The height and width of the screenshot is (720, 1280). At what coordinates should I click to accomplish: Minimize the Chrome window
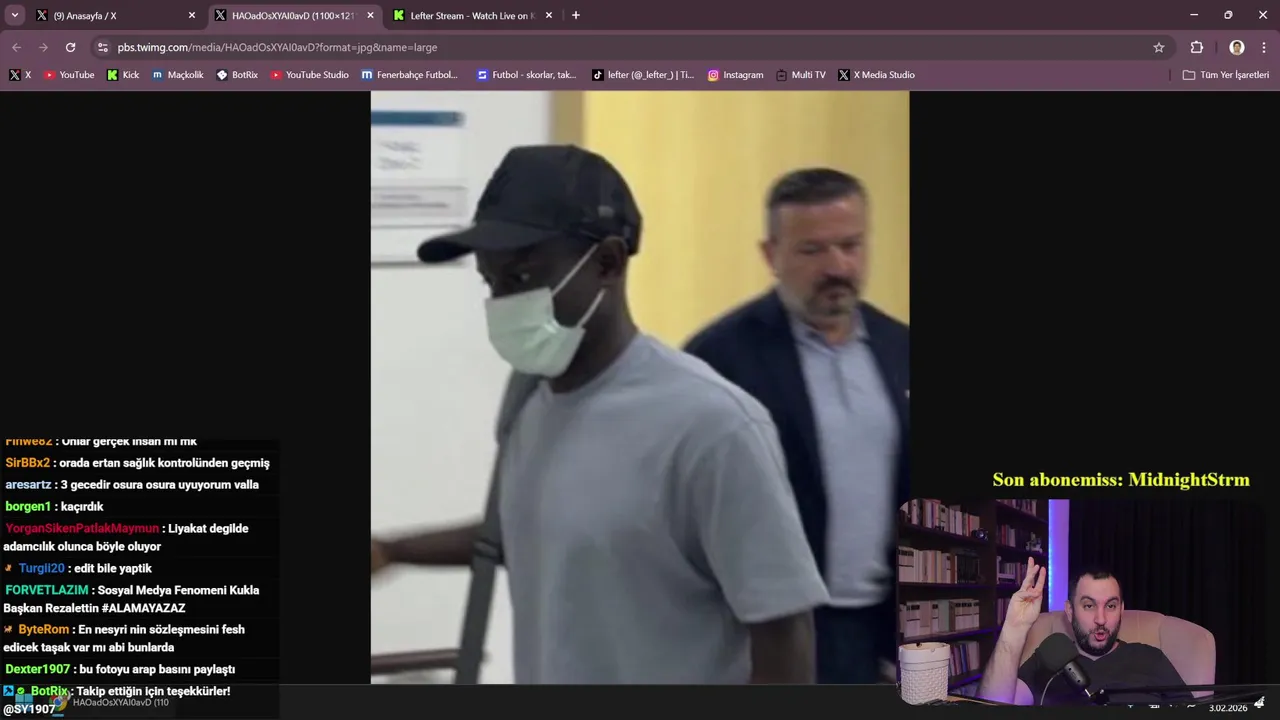coord(1194,15)
